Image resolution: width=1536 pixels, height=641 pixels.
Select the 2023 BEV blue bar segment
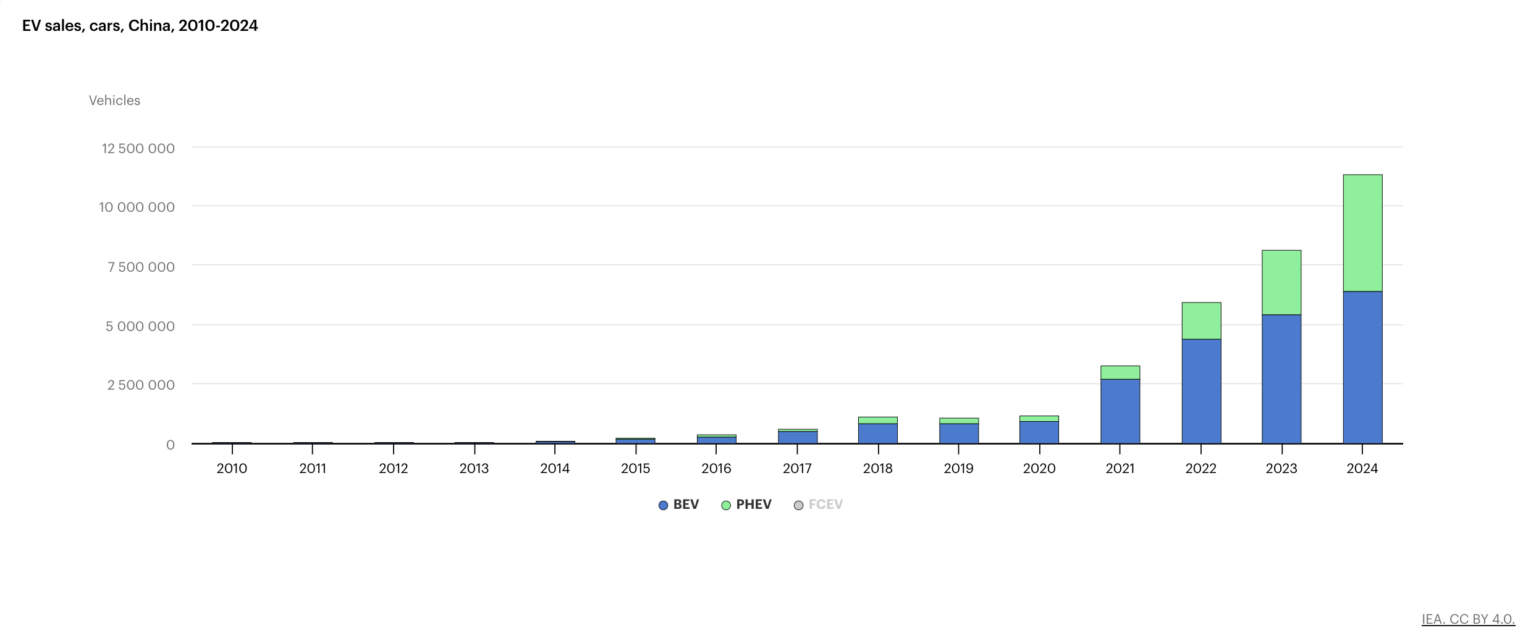(x=1281, y=379)
